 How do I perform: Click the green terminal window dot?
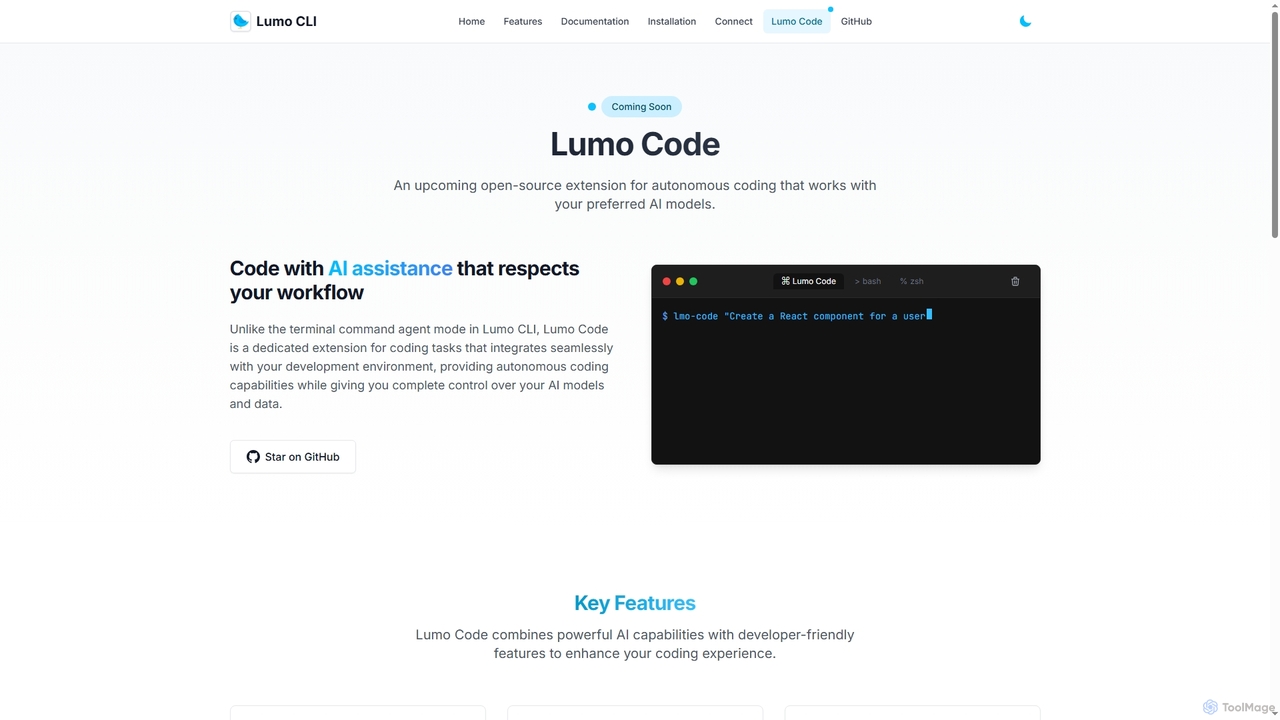coord(693,281)
